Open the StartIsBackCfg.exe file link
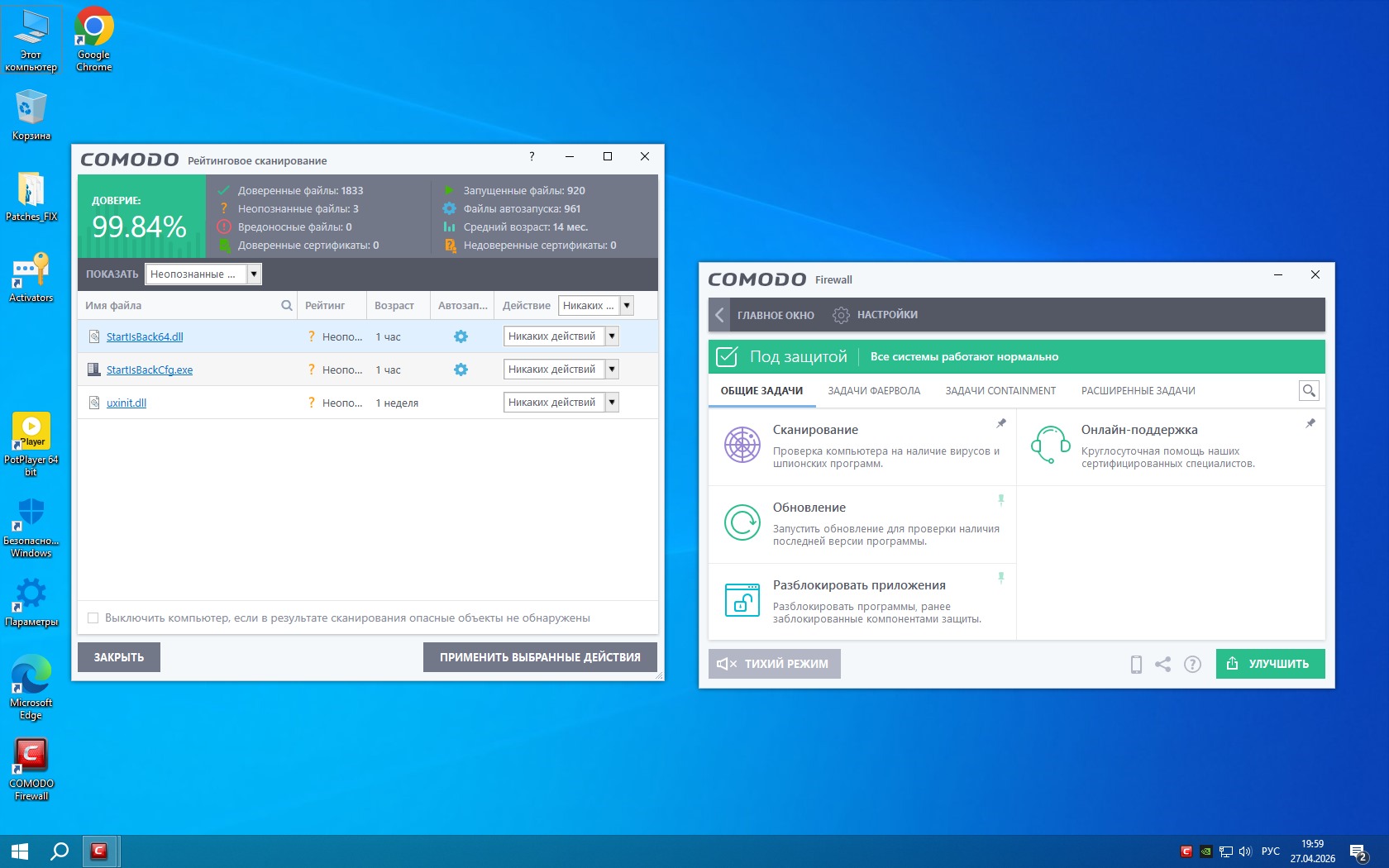 pos(150,370)
